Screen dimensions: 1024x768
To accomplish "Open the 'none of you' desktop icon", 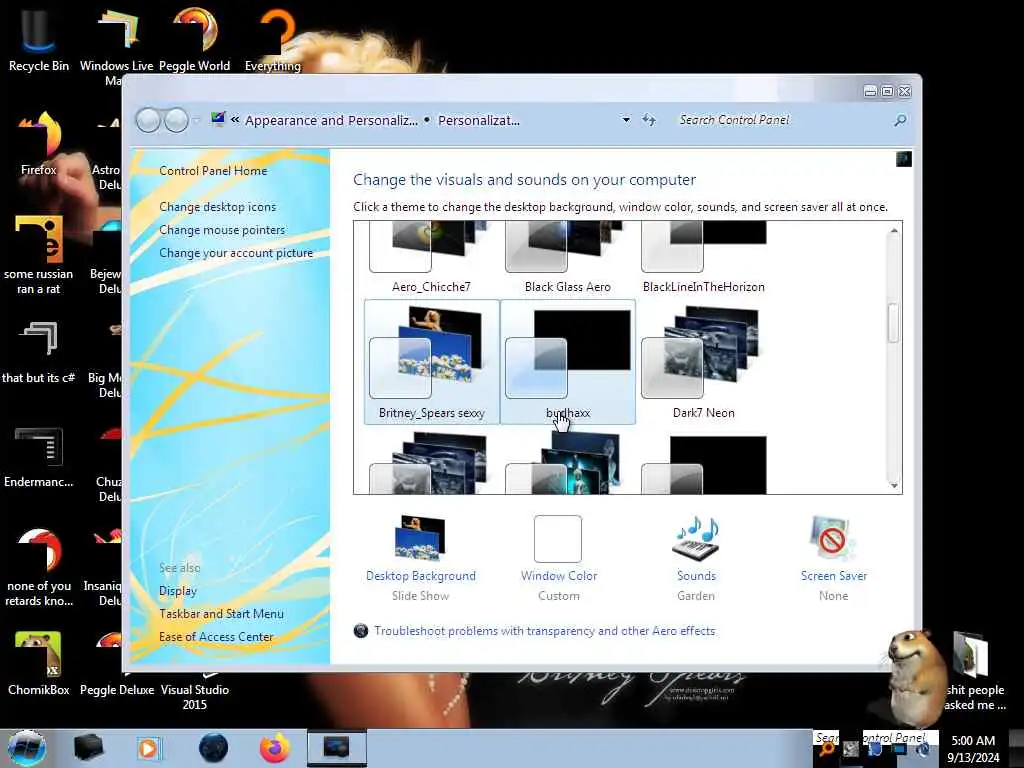I will 39,567.
